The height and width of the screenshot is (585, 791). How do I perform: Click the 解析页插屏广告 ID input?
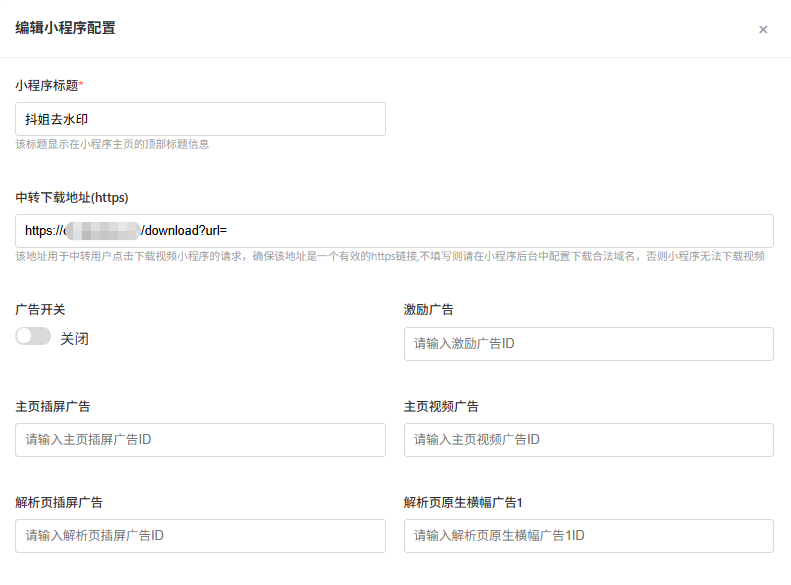tap(200, 536)
